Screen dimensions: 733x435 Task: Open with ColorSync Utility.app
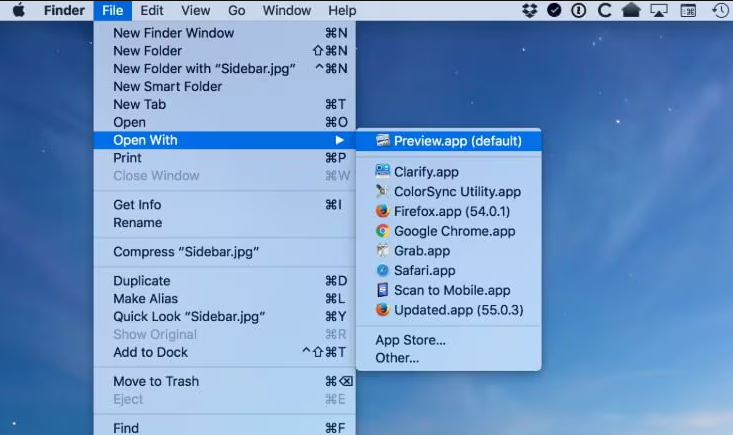click(x=449, y=191)
